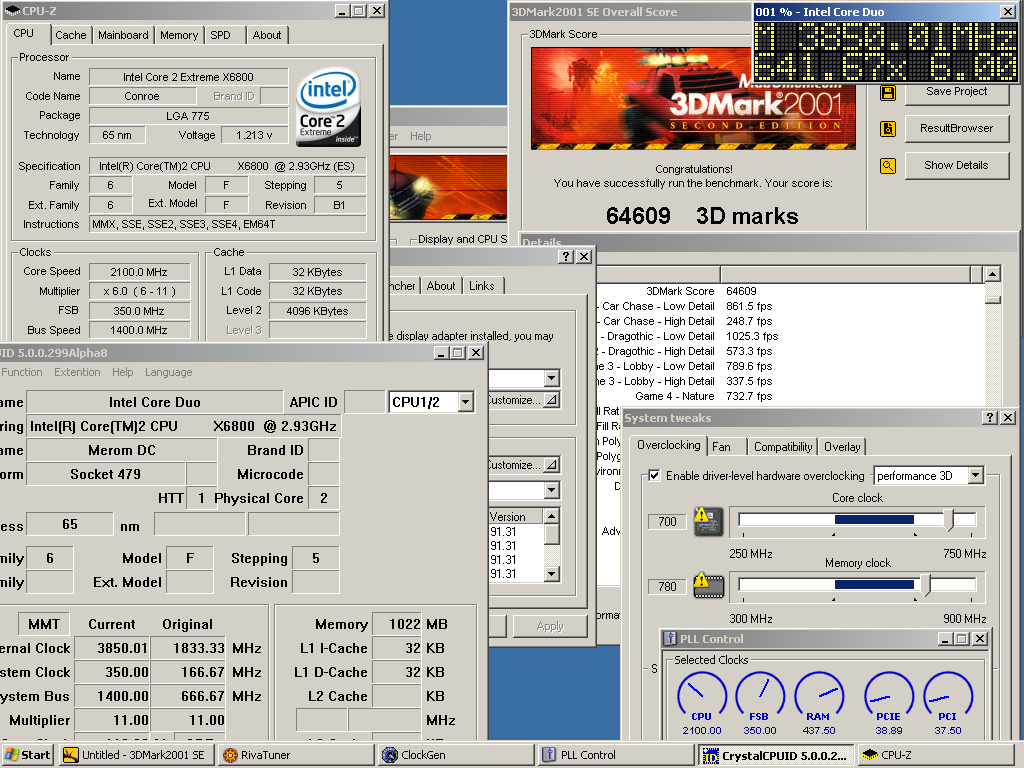Click the Core Speed value '2100.0 MHz'
1024x768 pixels.
click(x=139, y=272)
